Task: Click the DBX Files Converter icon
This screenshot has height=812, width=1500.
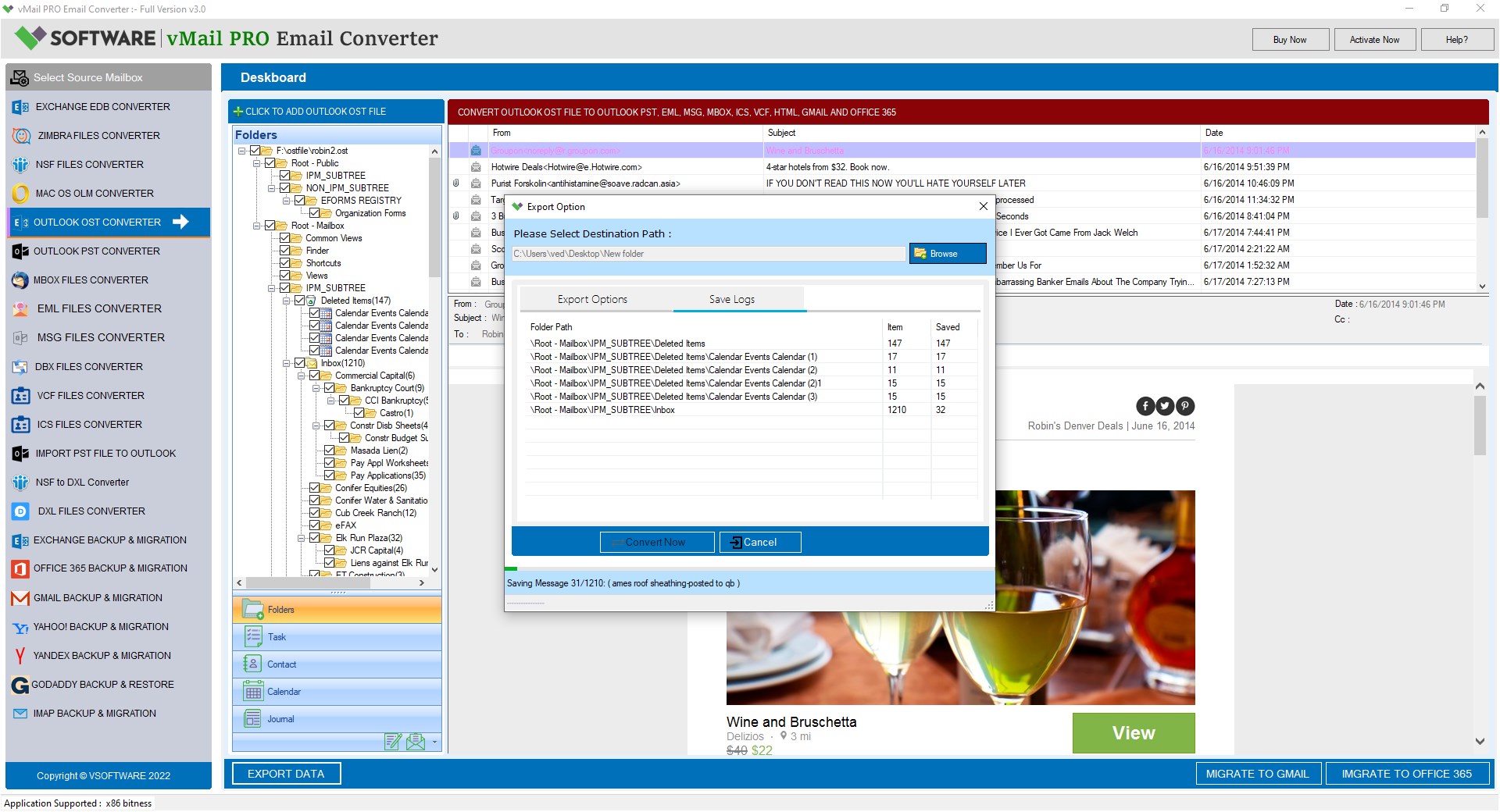Action: coord(20,367)
